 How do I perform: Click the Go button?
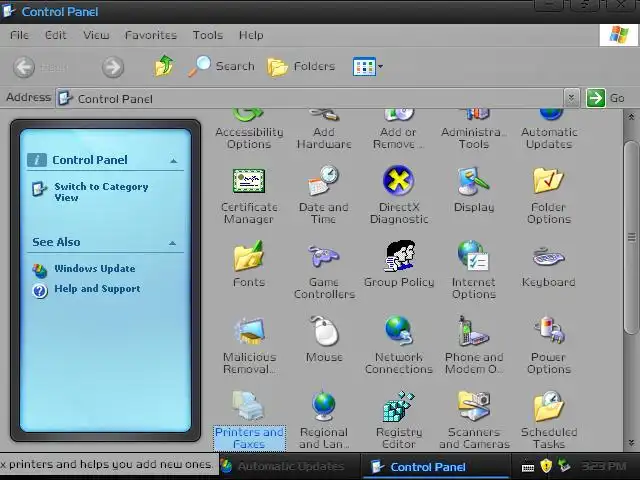point(606,98)
